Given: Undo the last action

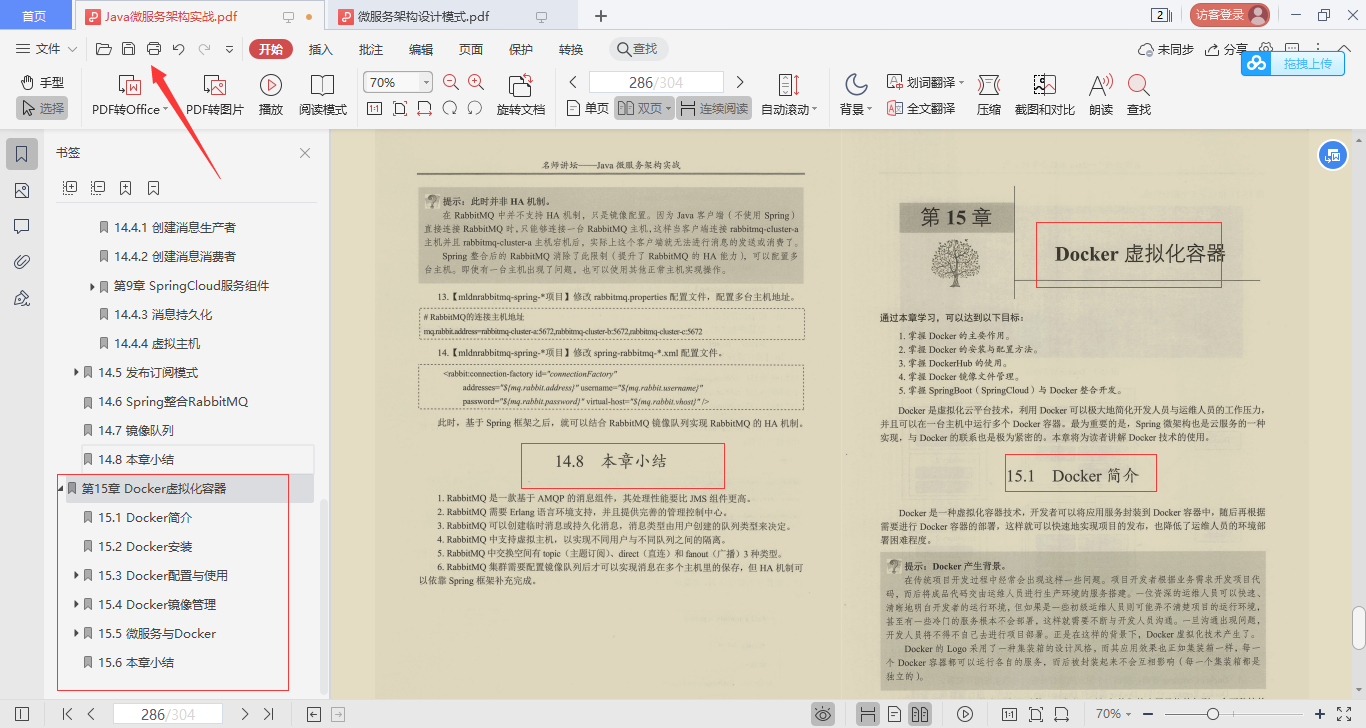Looking at the screenshot, I should coord(179,49).
